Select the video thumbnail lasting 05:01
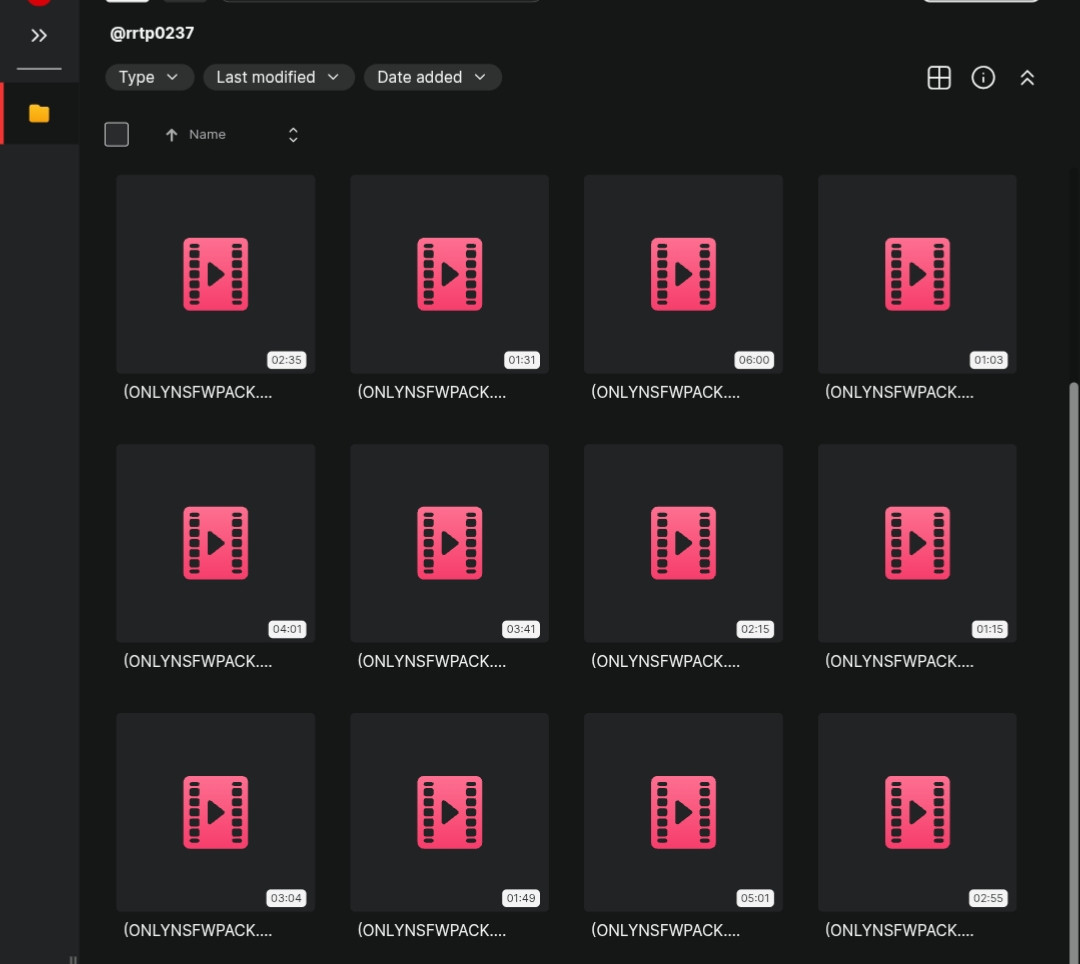This screenshot has width=1080, height=964. (x=683, y=812)
